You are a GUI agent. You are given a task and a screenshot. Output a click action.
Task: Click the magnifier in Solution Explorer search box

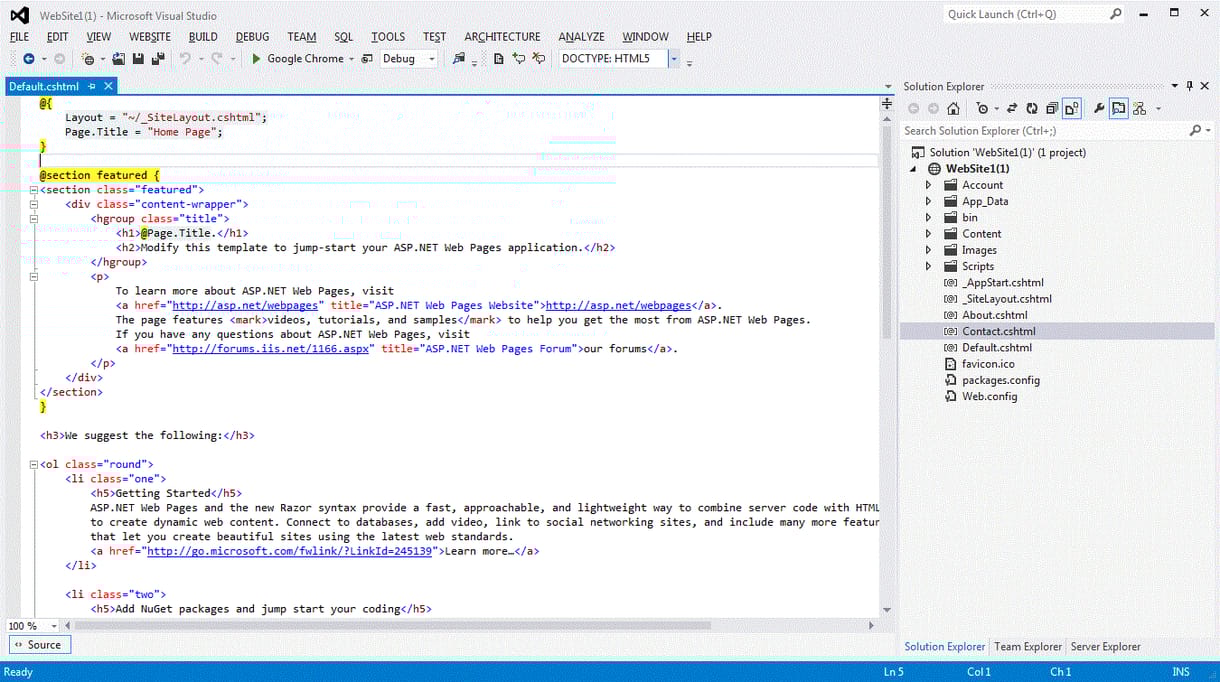pos(1195,131)
